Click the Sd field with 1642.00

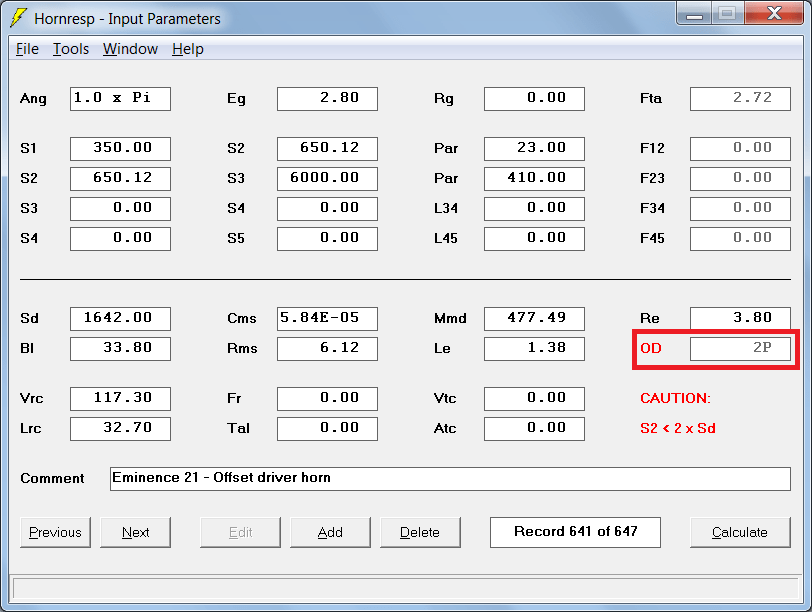point(120,318)
